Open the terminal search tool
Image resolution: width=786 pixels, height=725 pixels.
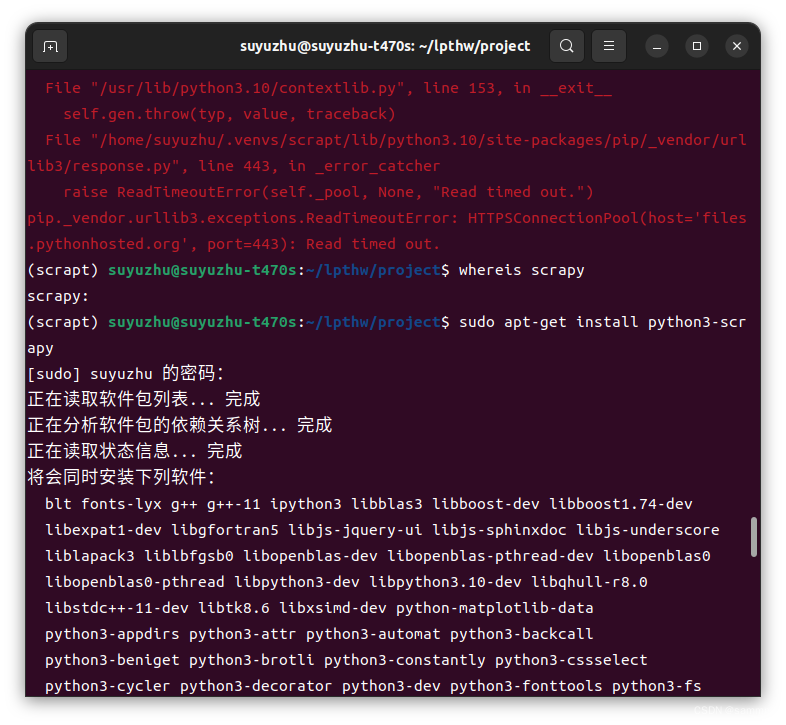pyautogui.click(x=566, y=46)
